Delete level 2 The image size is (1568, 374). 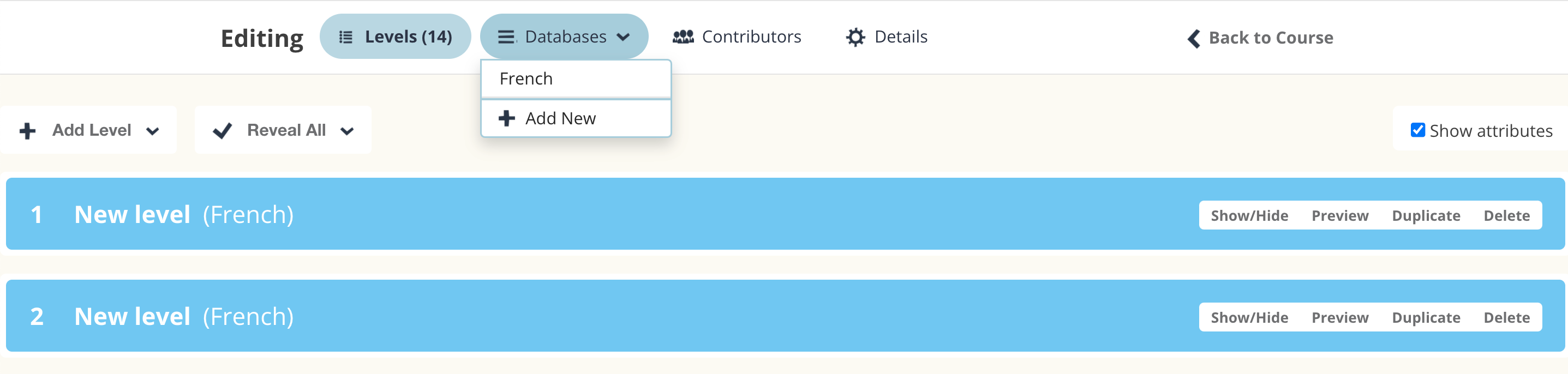(1506, 317)
